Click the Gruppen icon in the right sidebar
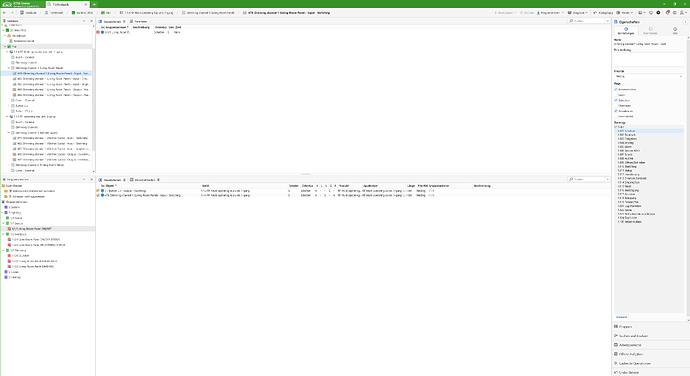This screenshot has height=376, width=690. 616,327
